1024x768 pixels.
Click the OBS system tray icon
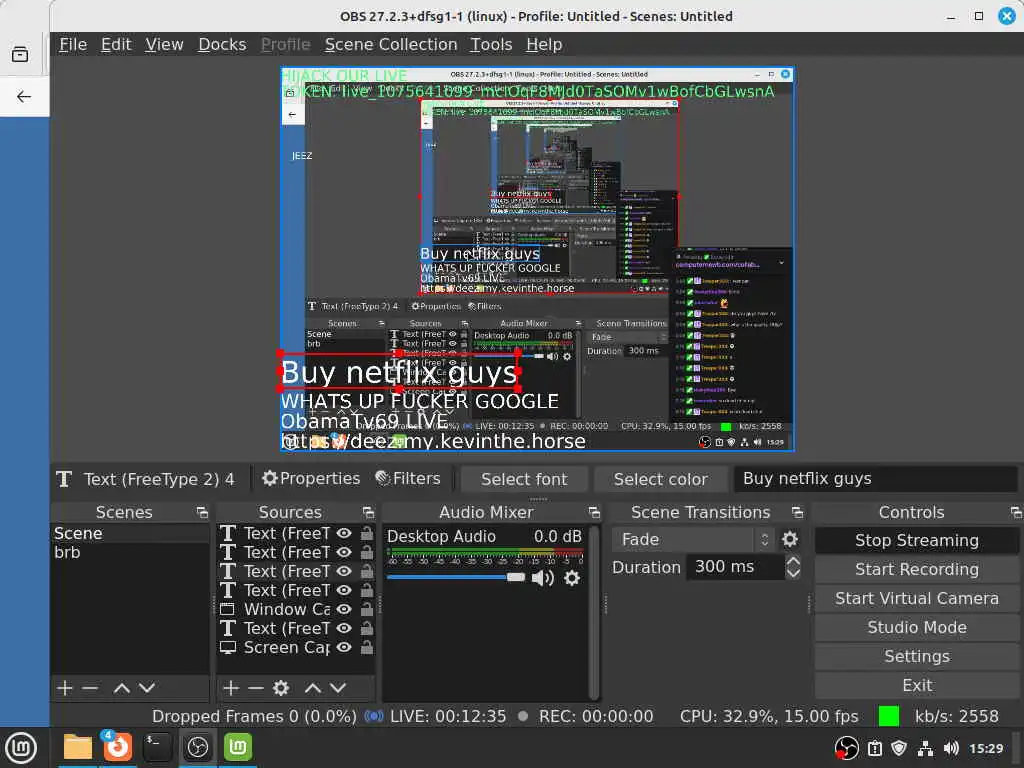[847, 748]
